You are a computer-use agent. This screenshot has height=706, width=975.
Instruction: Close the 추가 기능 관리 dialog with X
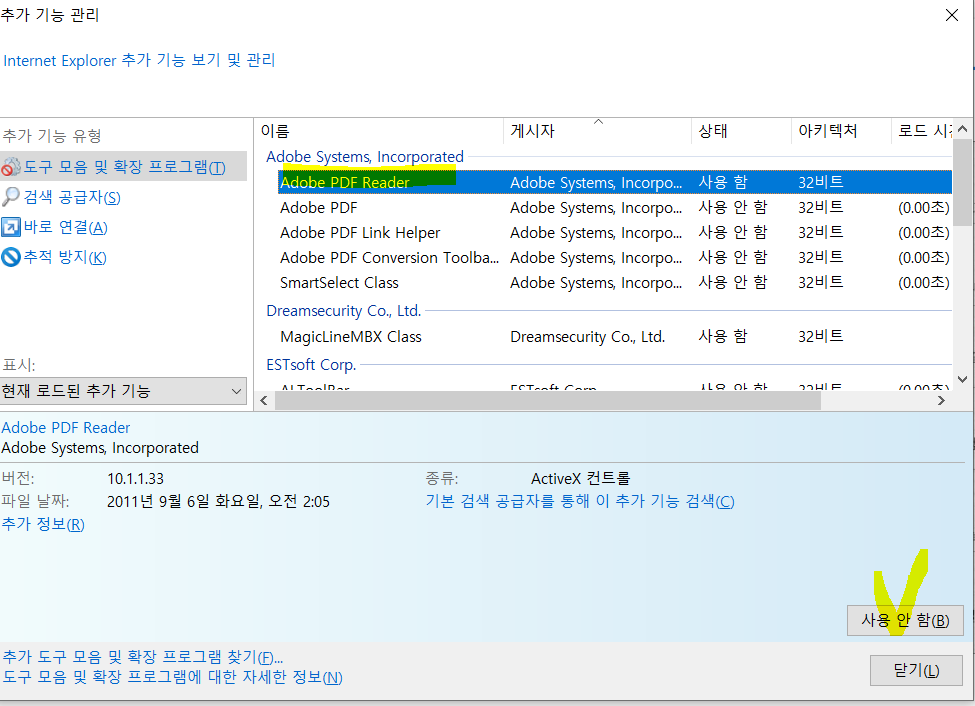pyautogui.click(x=952, y=15)
